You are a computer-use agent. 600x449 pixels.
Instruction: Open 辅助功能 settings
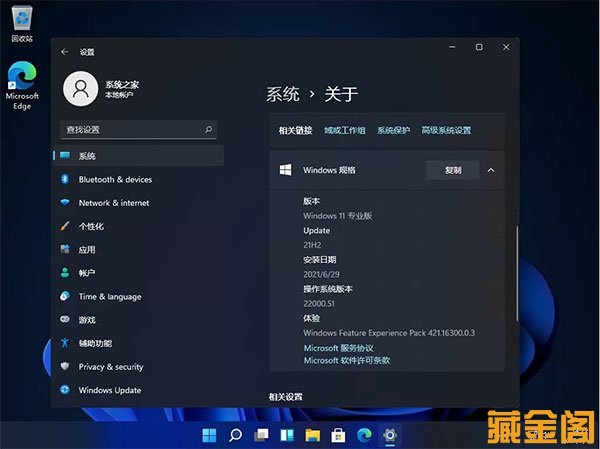tap(95, 343)
